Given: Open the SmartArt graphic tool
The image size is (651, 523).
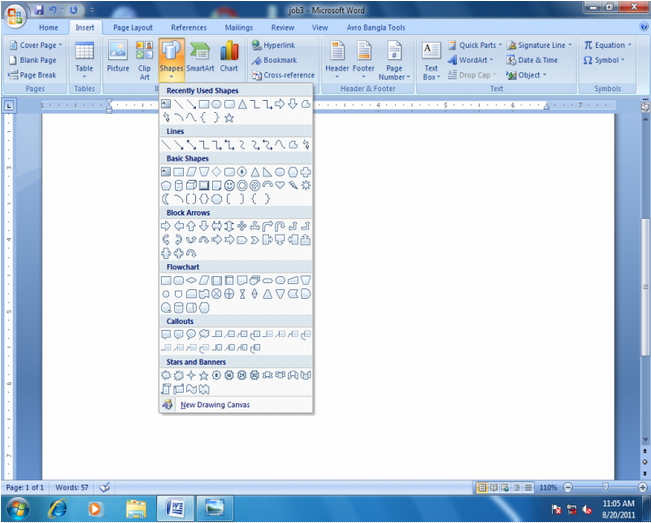Looking at the screenshot, I should [x=200, y=57].
